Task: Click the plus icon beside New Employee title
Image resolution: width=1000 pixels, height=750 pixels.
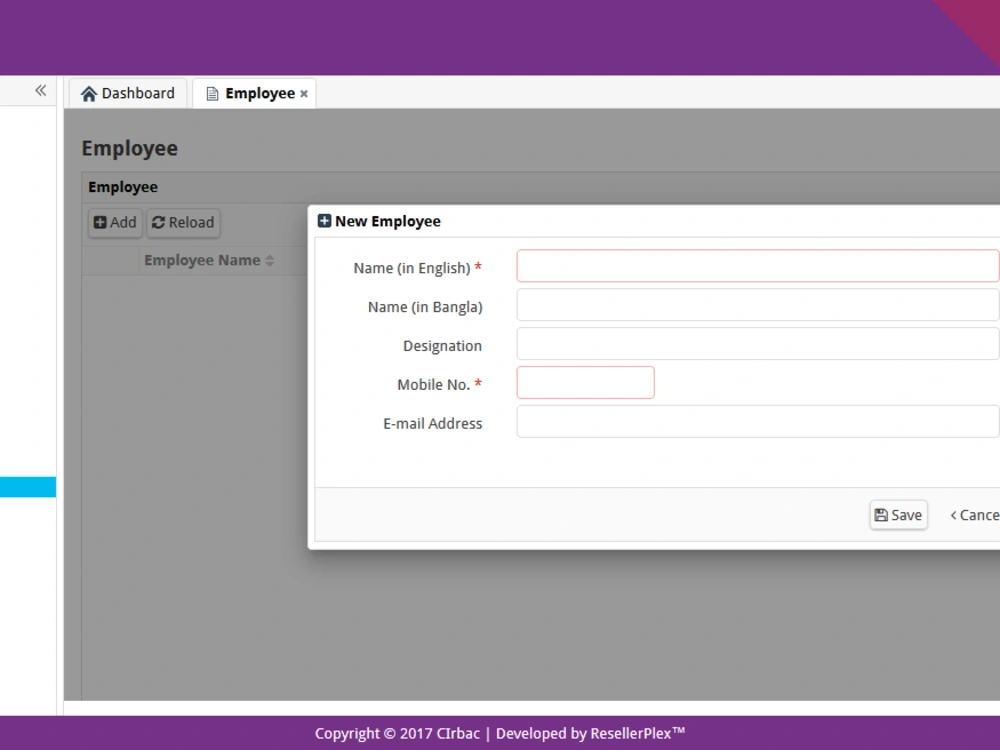Action: click(324, 220)
